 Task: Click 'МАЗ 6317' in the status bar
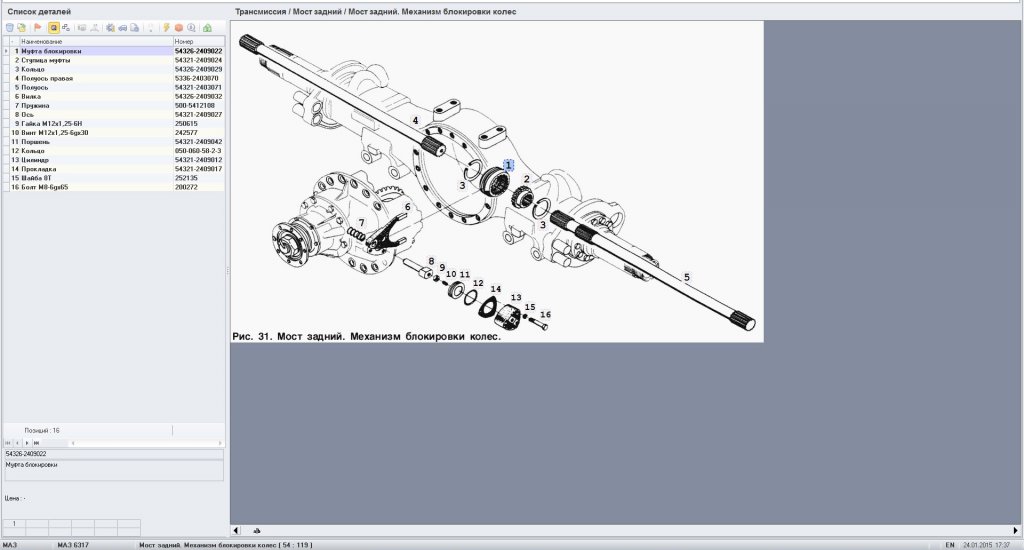(72, 545)
